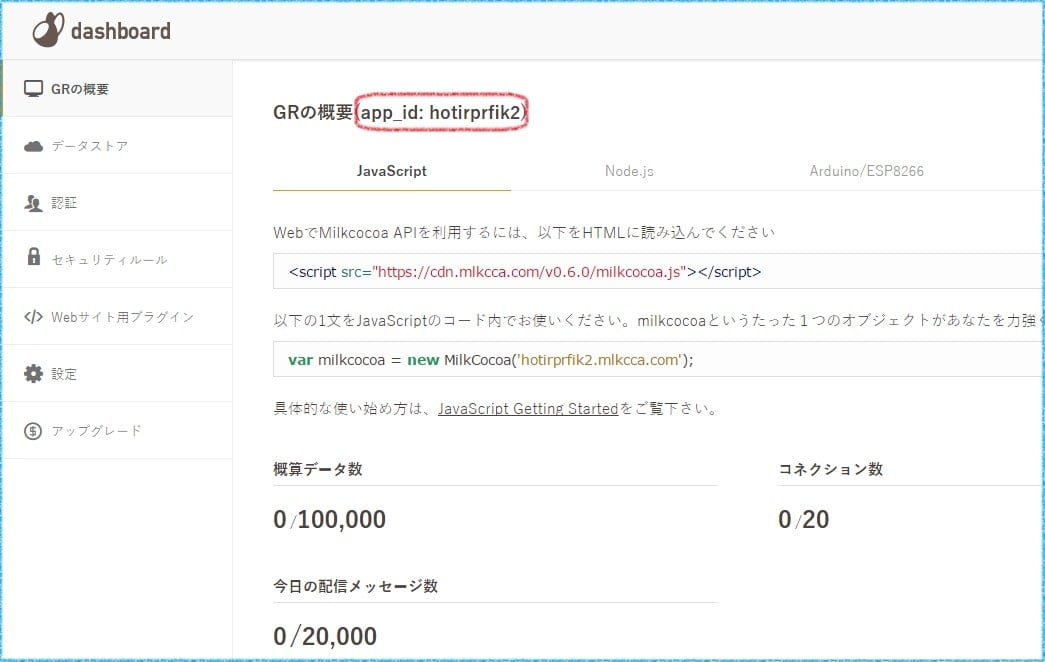Go to セキュリティルール sidebar item
The width and height of the screenshot is (1045, 662).
coord(110,260)
